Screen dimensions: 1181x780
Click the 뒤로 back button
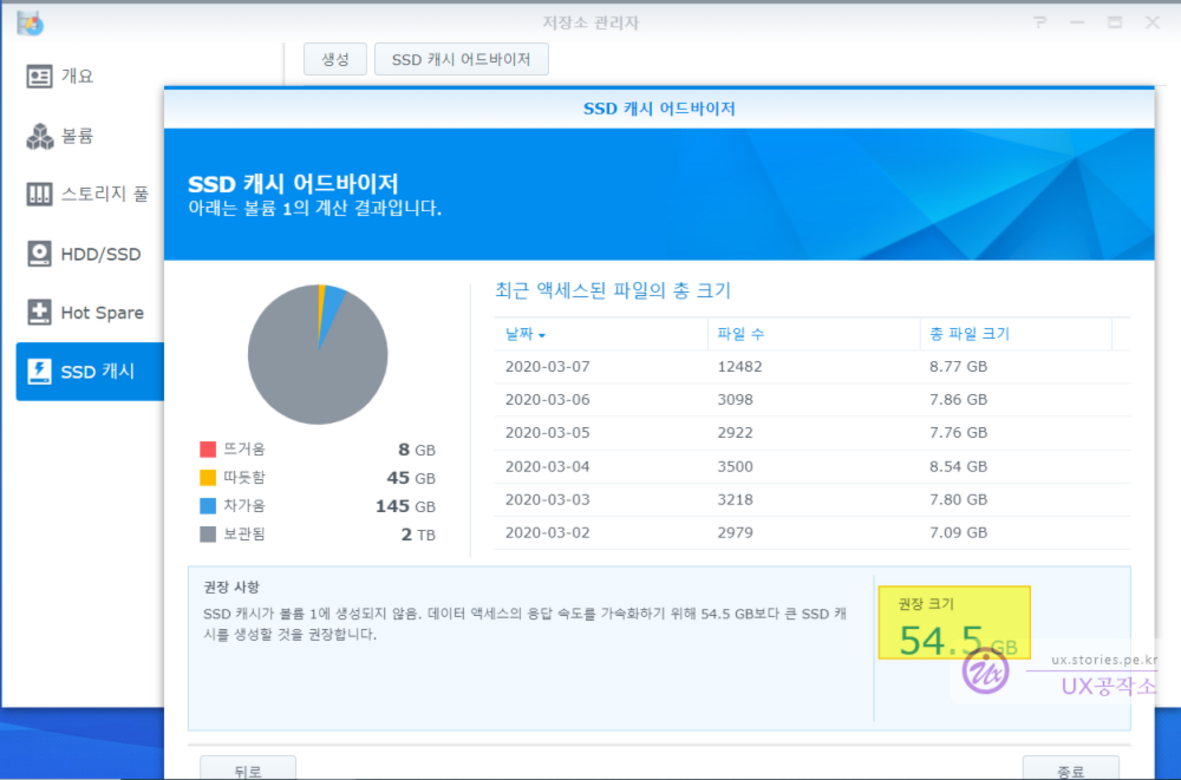point(248,769)
